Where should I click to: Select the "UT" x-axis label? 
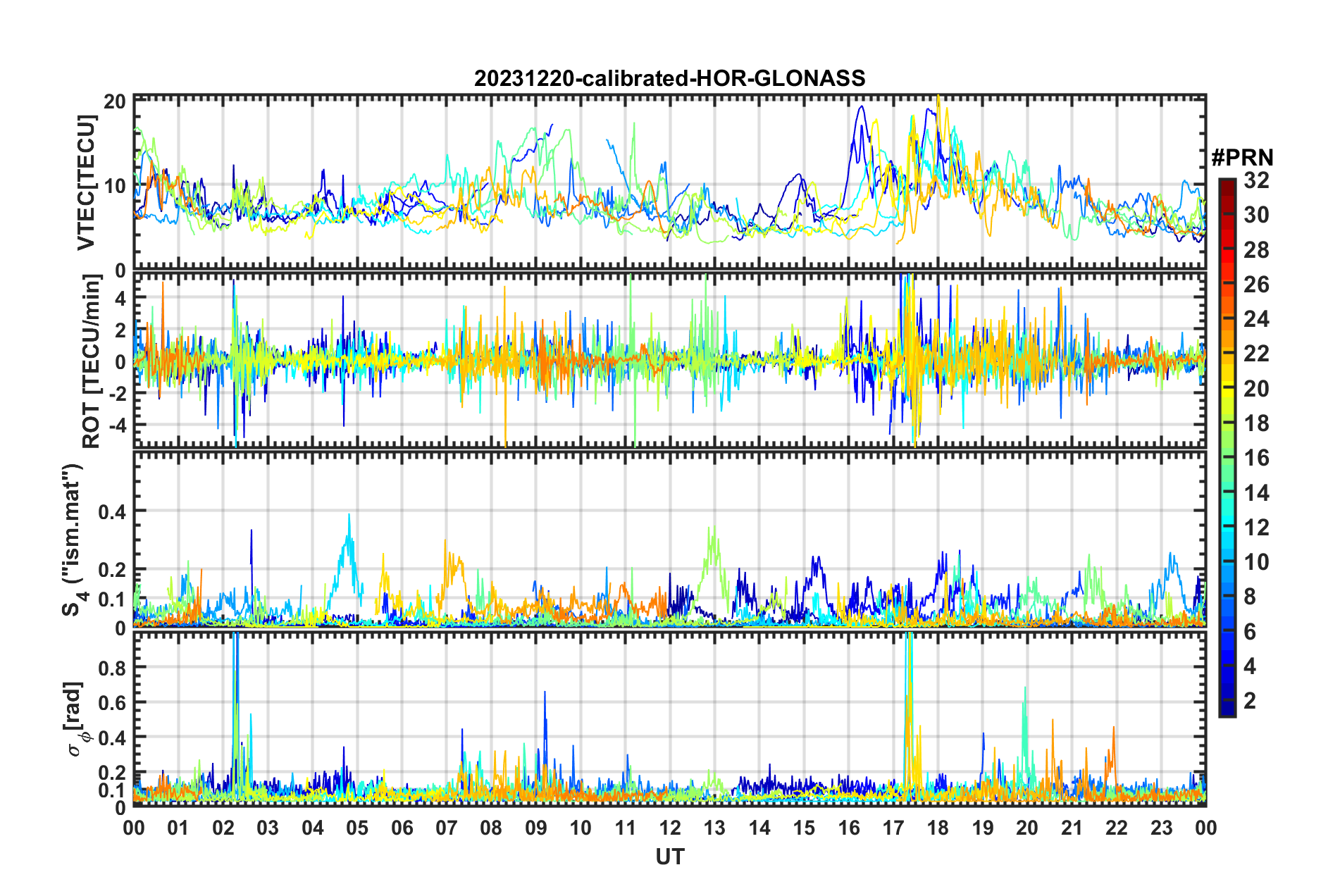coord(670,857)
